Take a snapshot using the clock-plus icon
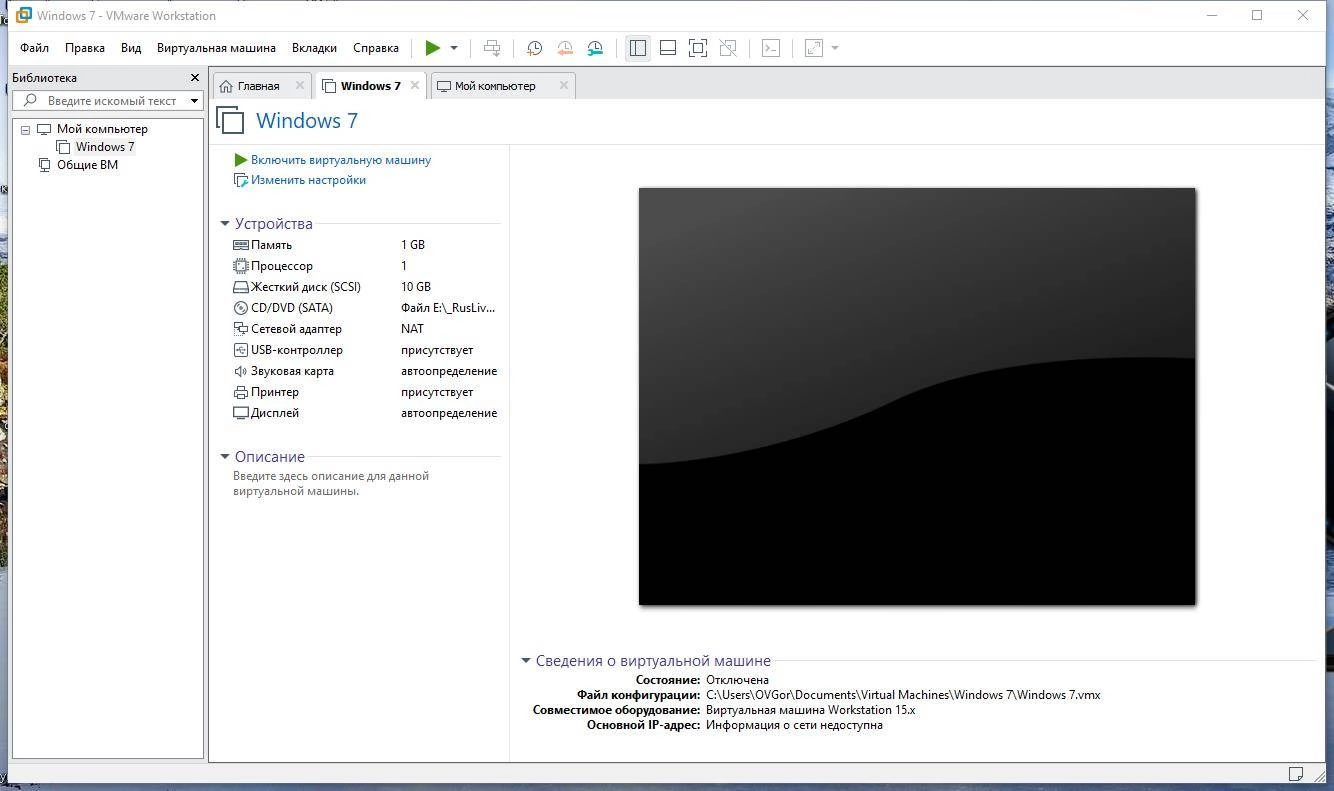1334x791 pixels. (x=534, y=48)
